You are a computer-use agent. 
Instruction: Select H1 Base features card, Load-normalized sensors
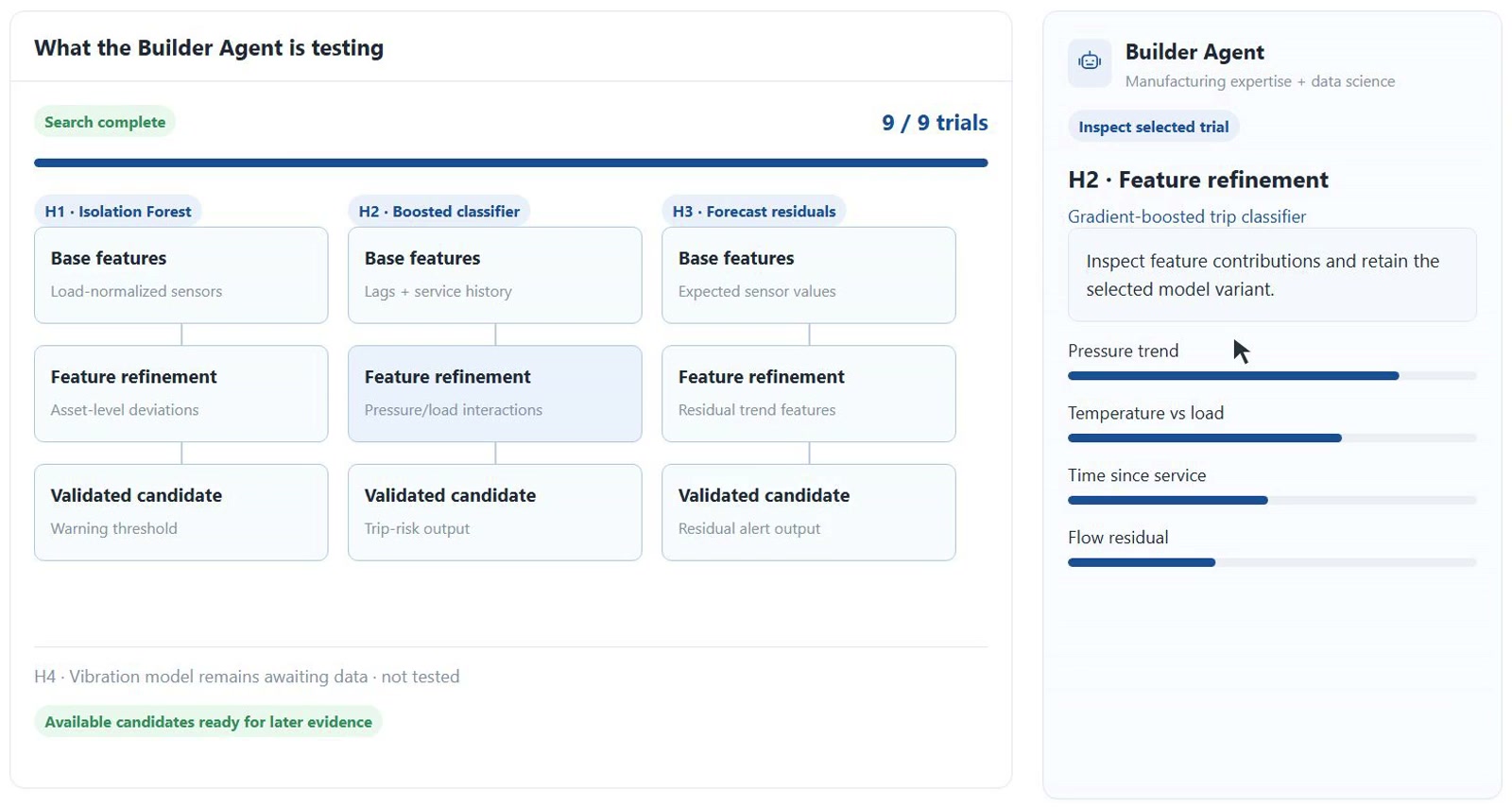tap(181, 275)
